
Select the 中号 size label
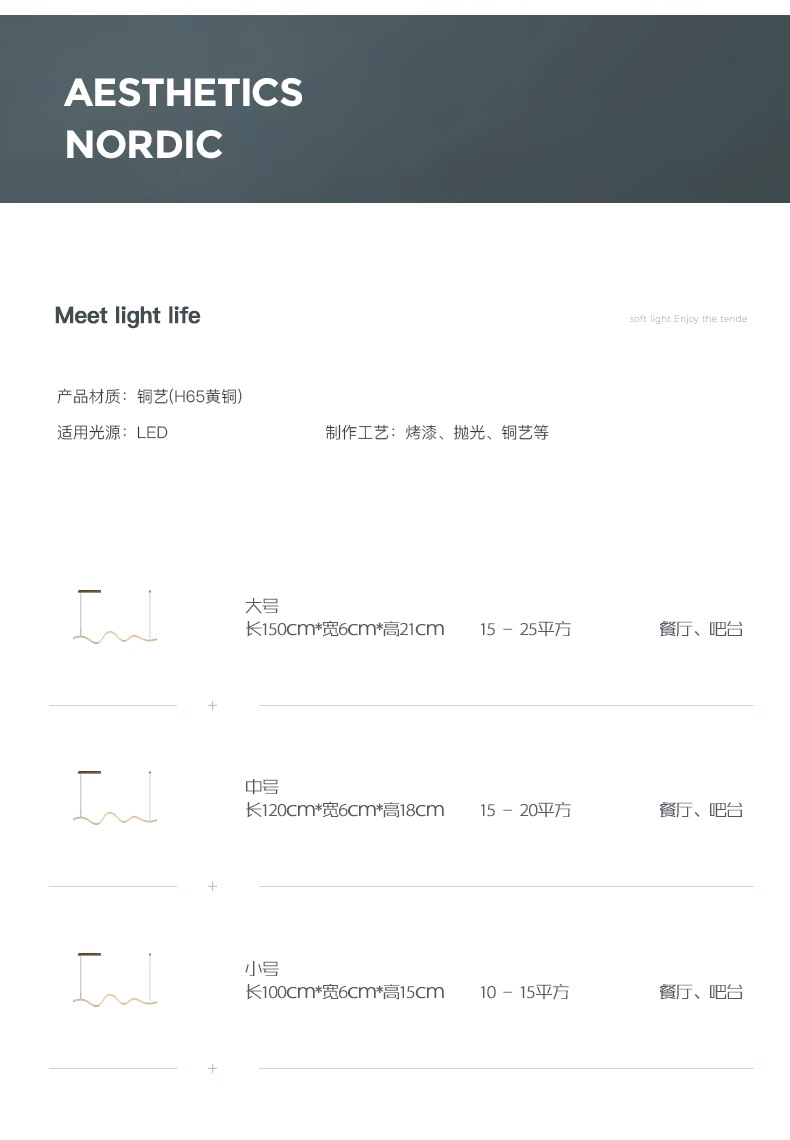[262, 787]
